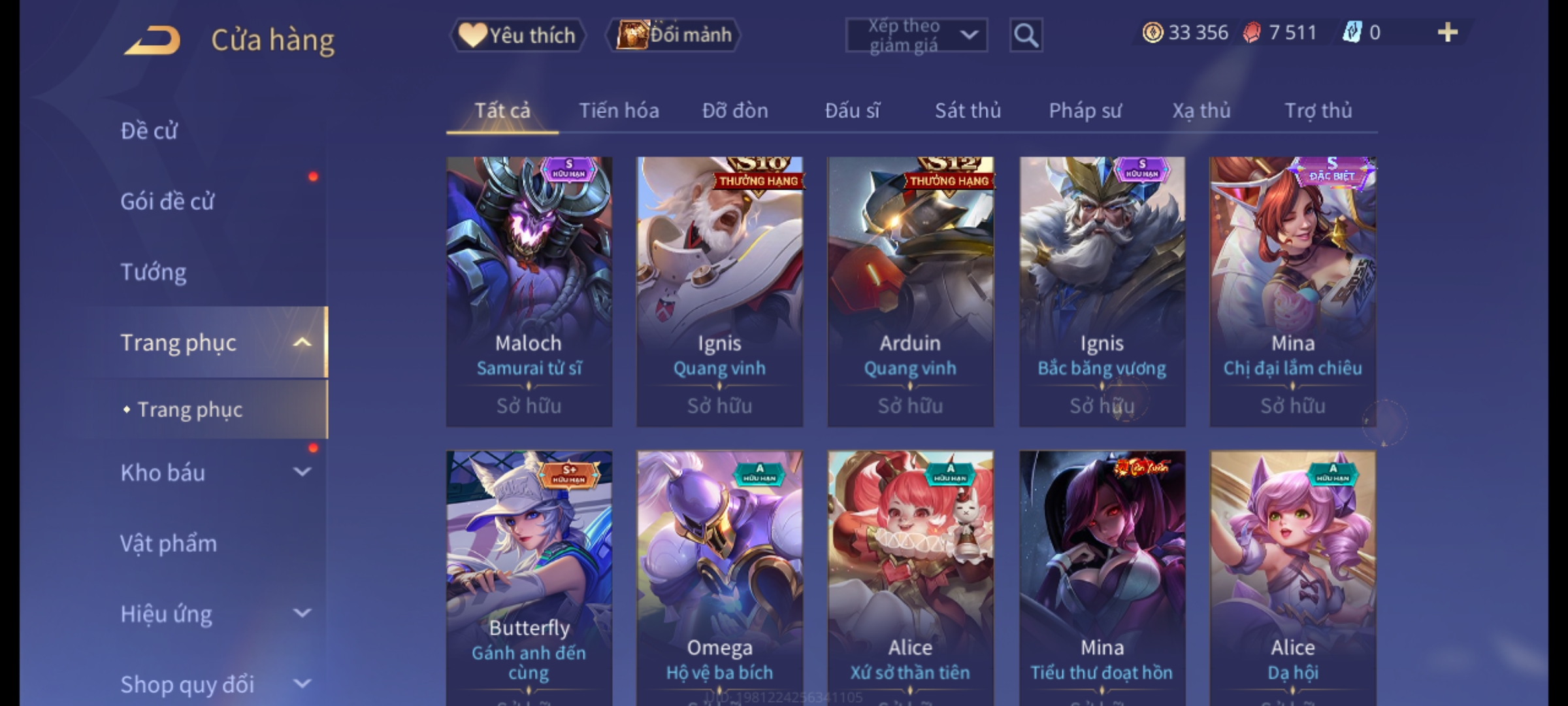Image resolution: width=1568 pixels, height=706 pixels.
Task: Open Tướng in the sidebar
Action: (x=154, y=272)
